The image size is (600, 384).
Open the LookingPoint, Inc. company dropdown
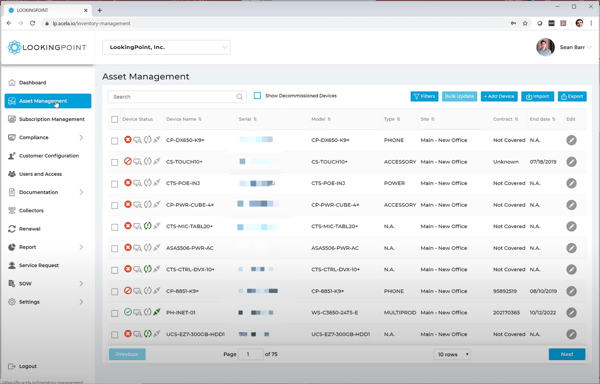166,47
